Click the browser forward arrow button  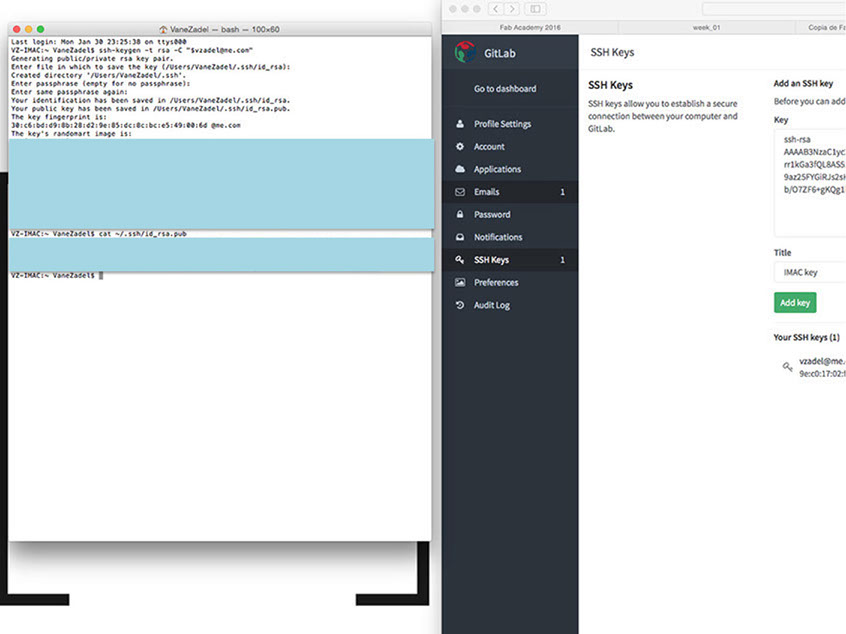click(512, 9)
